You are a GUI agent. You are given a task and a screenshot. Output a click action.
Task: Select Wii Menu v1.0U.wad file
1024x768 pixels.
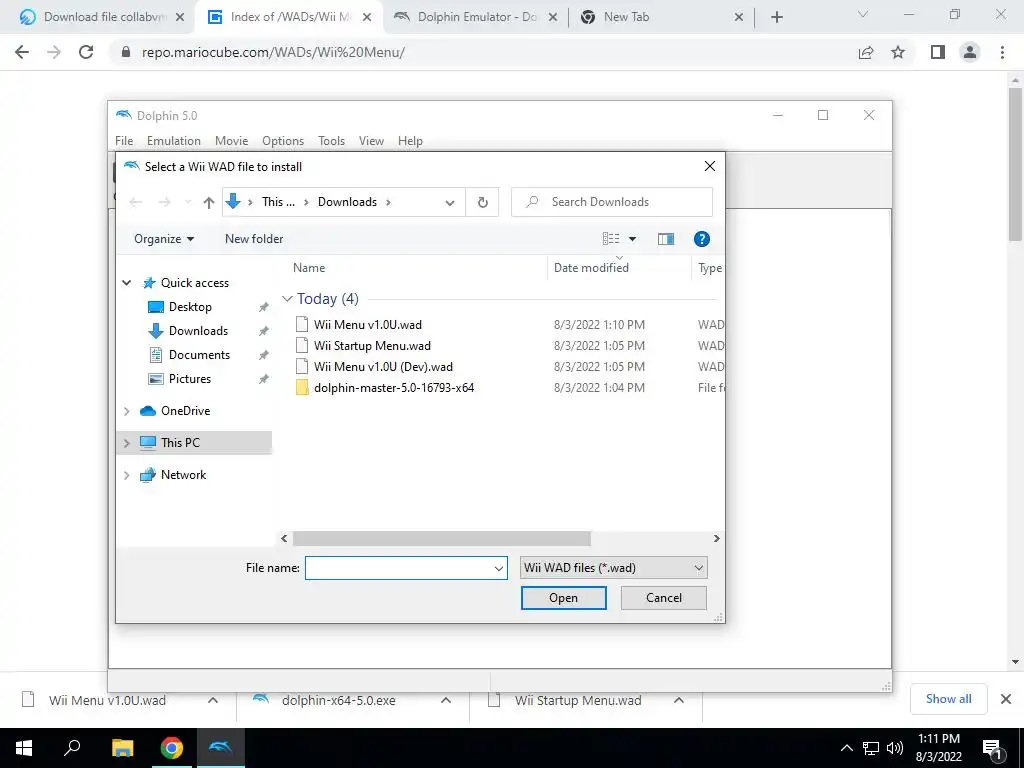coord(368,325)
